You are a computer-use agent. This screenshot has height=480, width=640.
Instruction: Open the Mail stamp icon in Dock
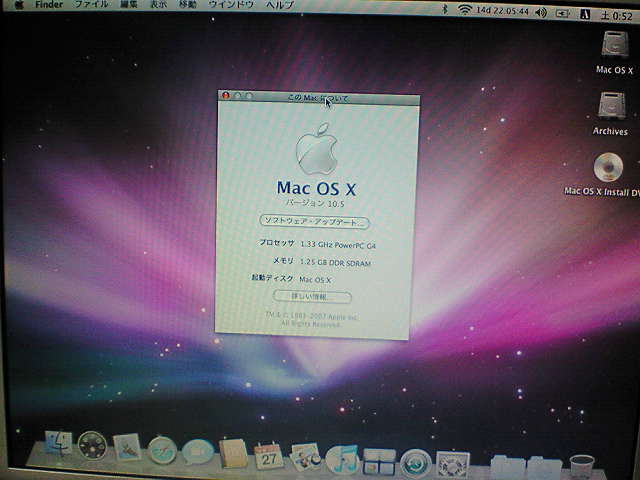pos(127,447)
